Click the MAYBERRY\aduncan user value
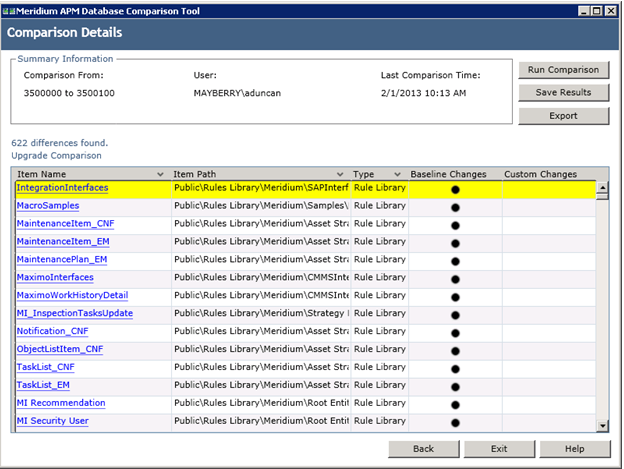The width and height of the screenshot is (624, 469). point(237,93)
